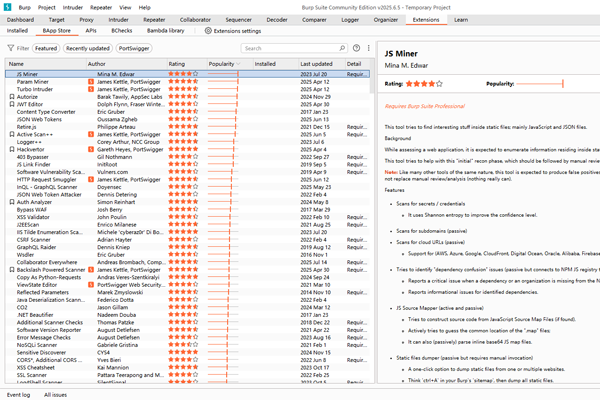Image resolution: width=600 pixels, height=400 pixels.
Task: Click the Extensions settings gear icon
Action: click(x=208, y=31)
